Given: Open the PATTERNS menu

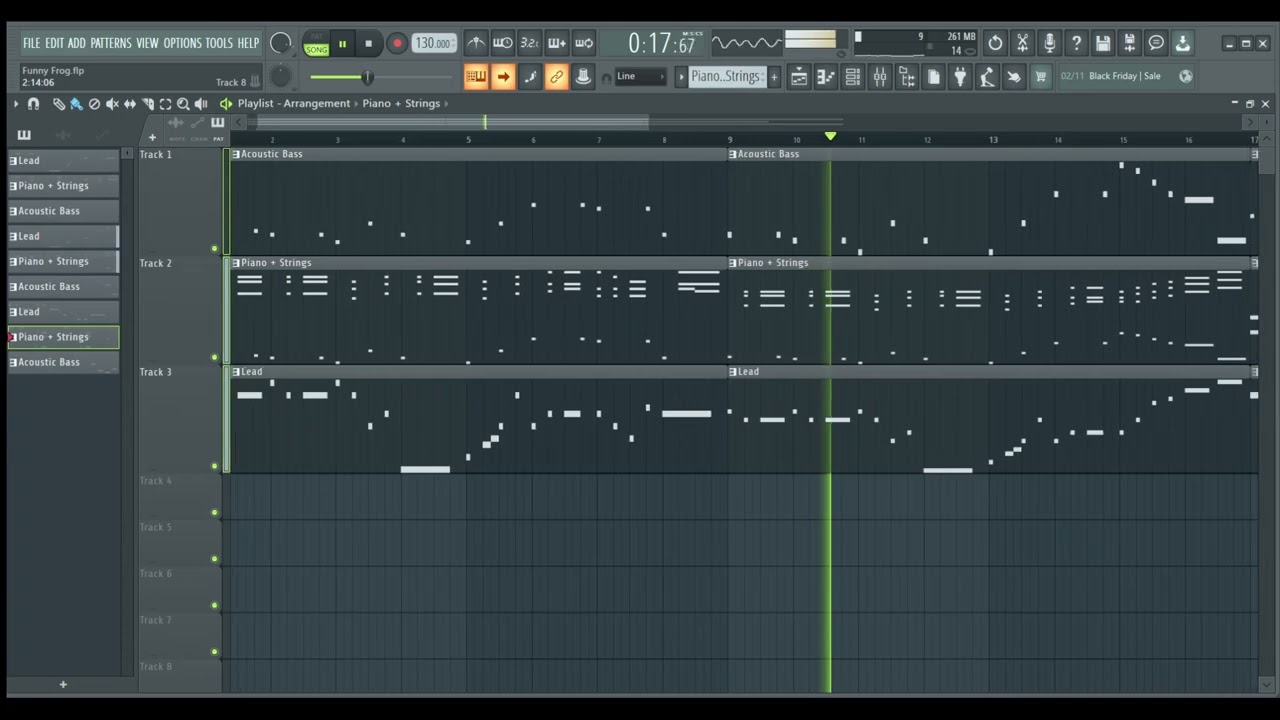Looking at the screenshot, I should (111, 43).
